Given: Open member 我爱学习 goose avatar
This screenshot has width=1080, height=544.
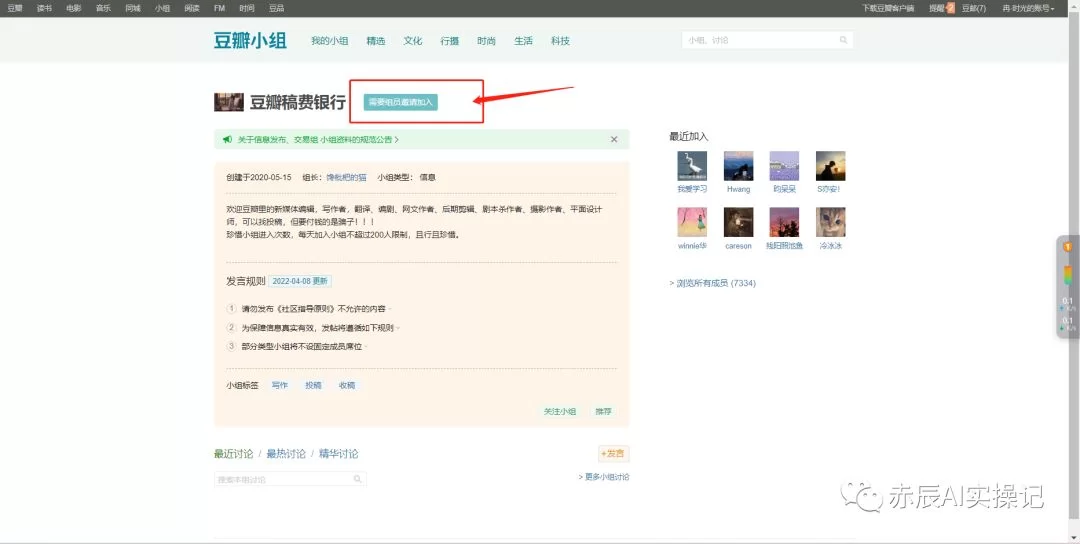Looking at the screenshot, I should (692, 166).
